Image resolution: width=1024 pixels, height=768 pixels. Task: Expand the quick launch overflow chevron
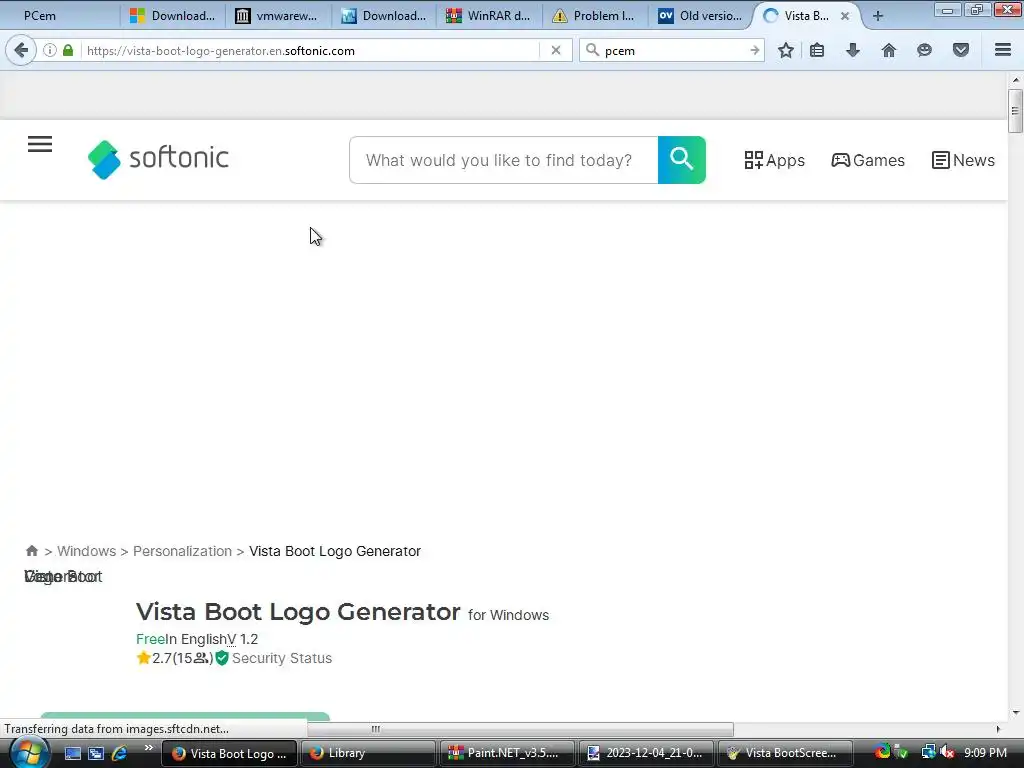149,748
